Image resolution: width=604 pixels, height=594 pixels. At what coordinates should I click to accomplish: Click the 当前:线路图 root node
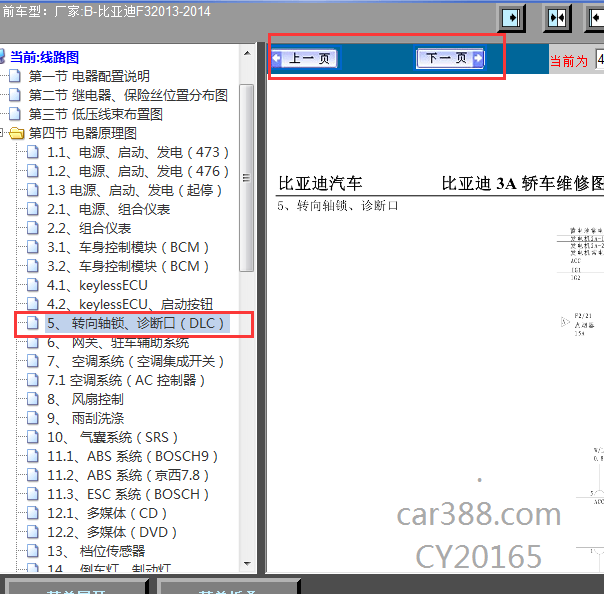pos(44,57)
